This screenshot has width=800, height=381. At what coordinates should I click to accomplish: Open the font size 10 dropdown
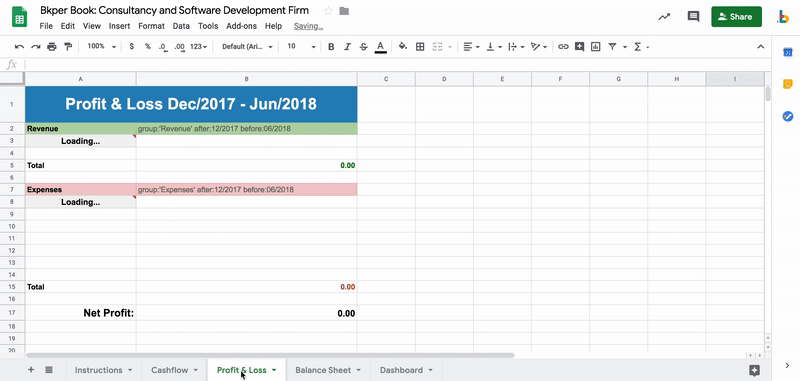pos(302,46)
